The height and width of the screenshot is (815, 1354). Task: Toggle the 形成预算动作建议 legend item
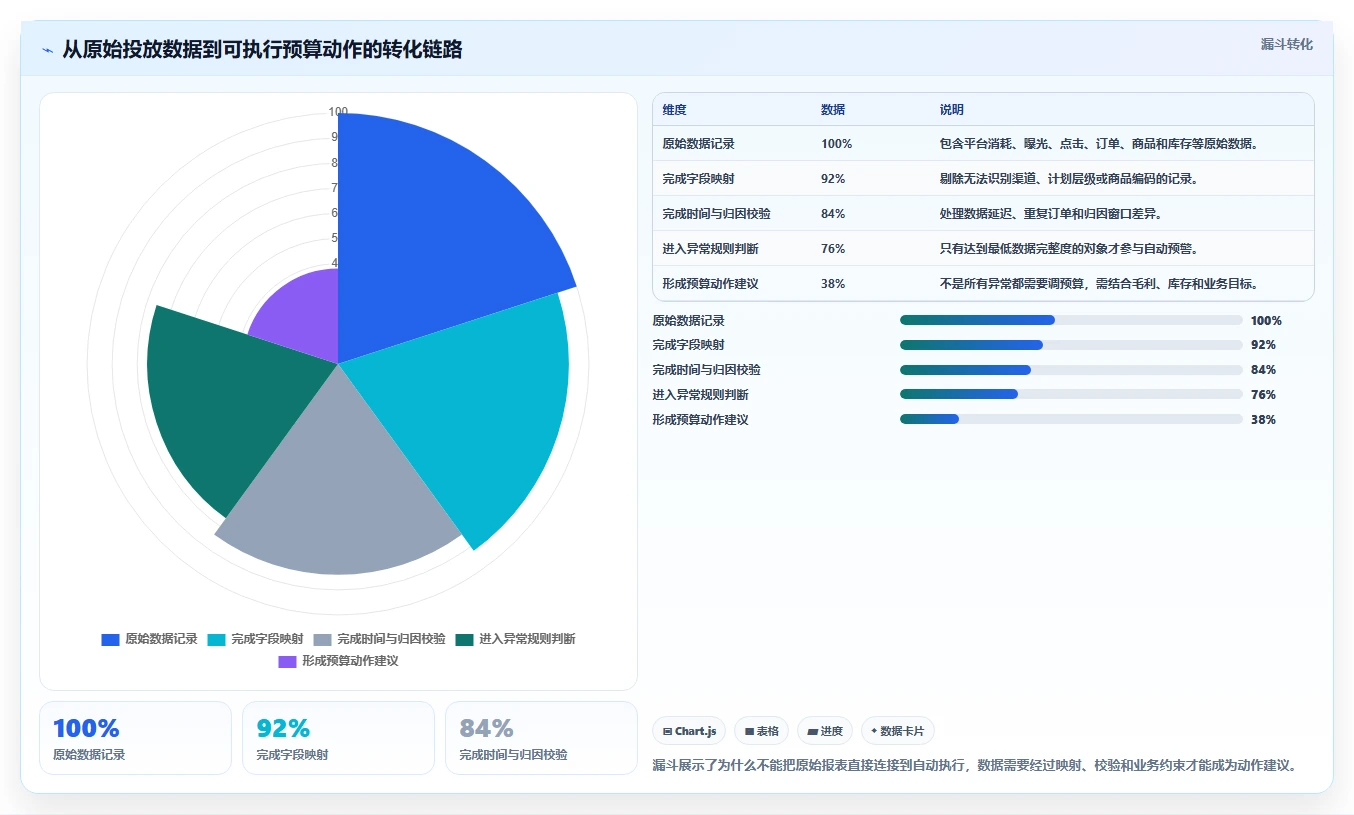tap(338, 661)
